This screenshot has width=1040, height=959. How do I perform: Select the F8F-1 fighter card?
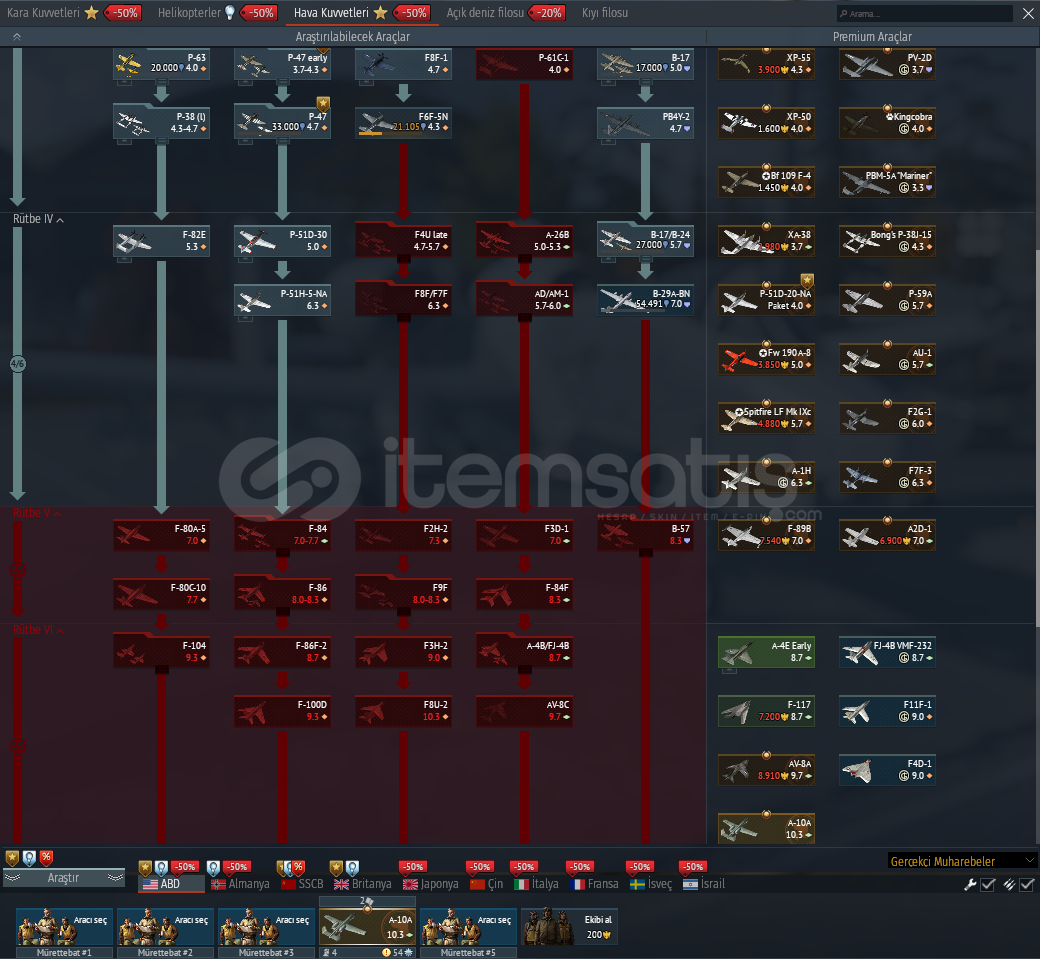[403, 64]
